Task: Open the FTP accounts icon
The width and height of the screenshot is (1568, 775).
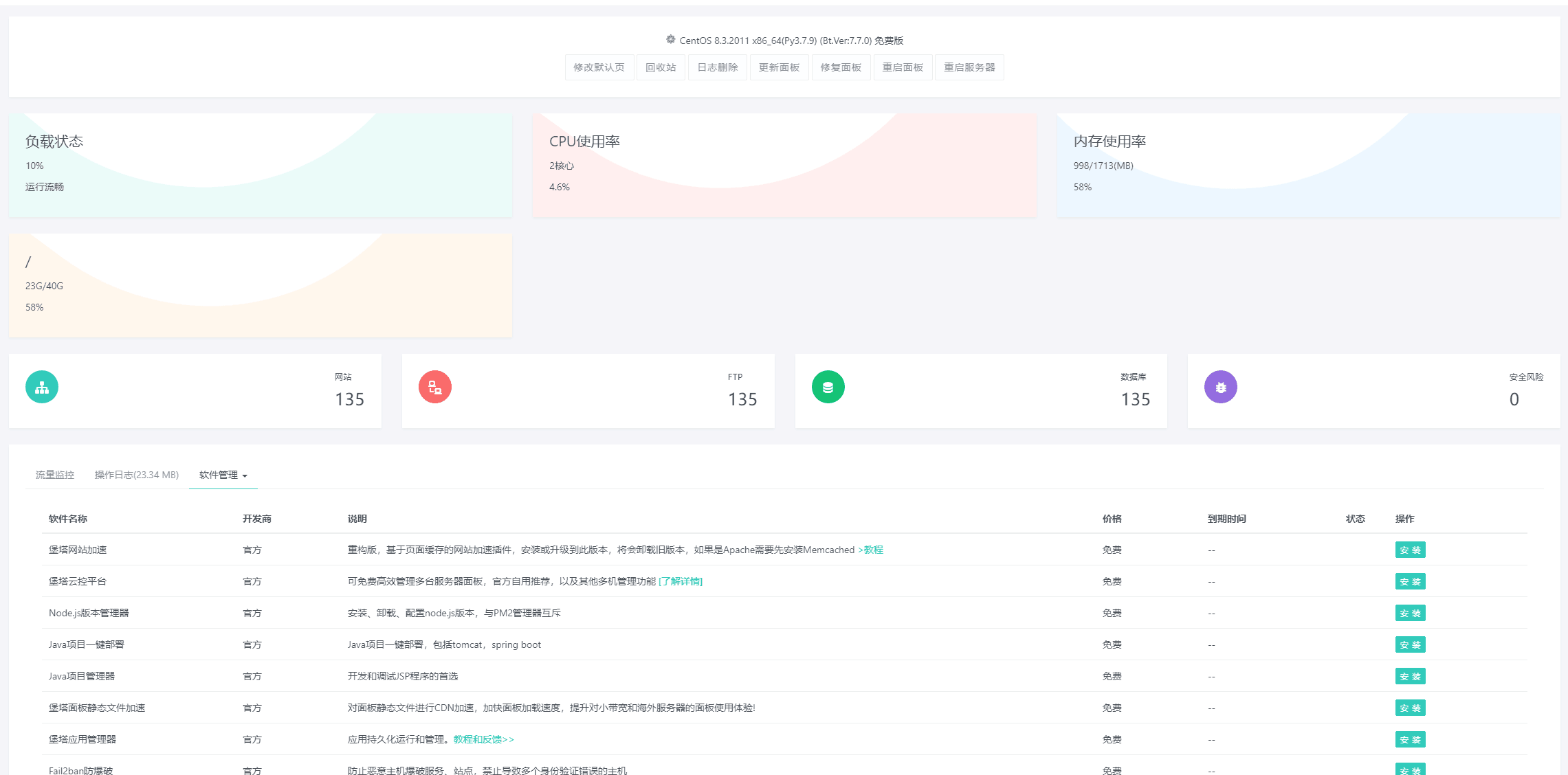Action: point(434,386)
